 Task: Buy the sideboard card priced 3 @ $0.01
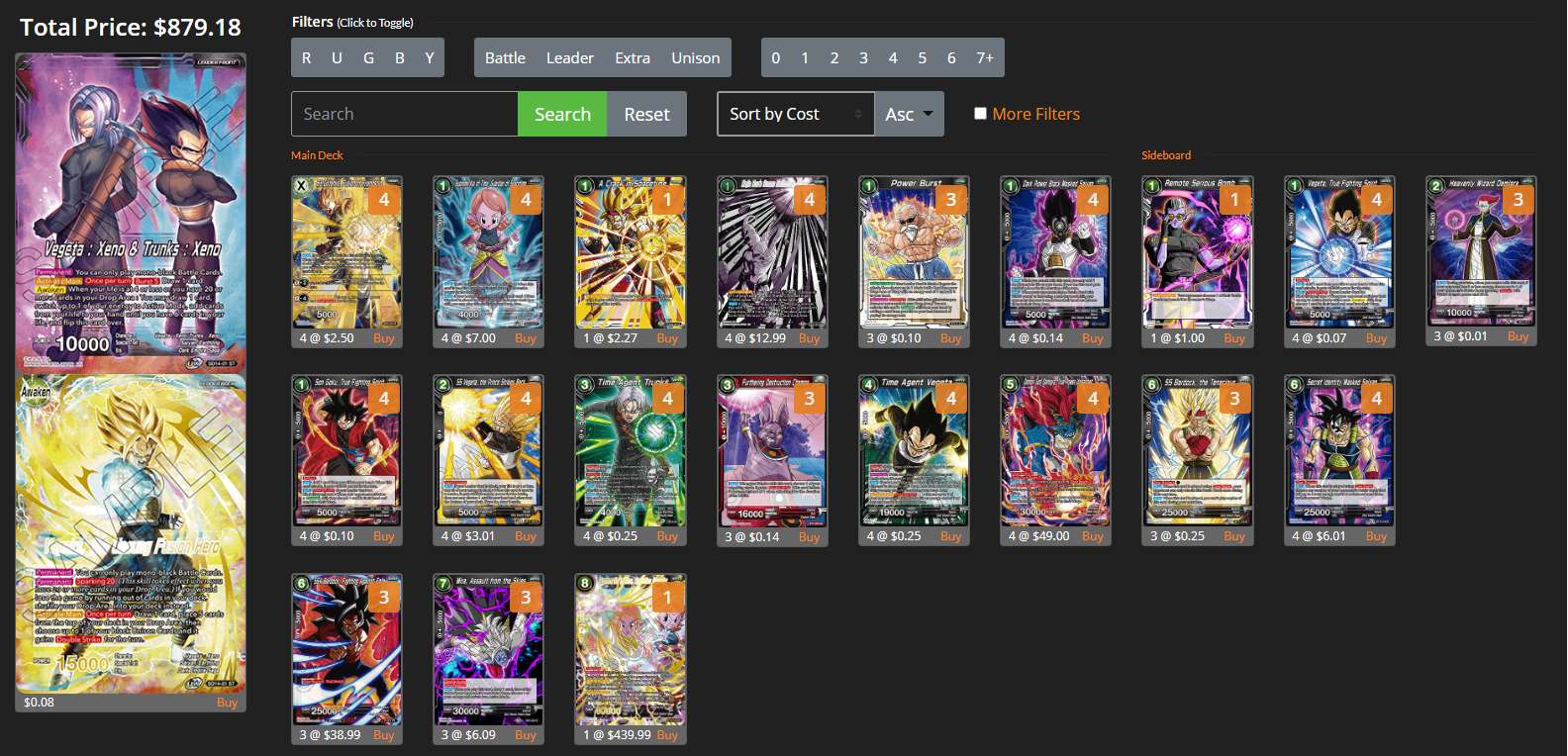(1518, 336)
